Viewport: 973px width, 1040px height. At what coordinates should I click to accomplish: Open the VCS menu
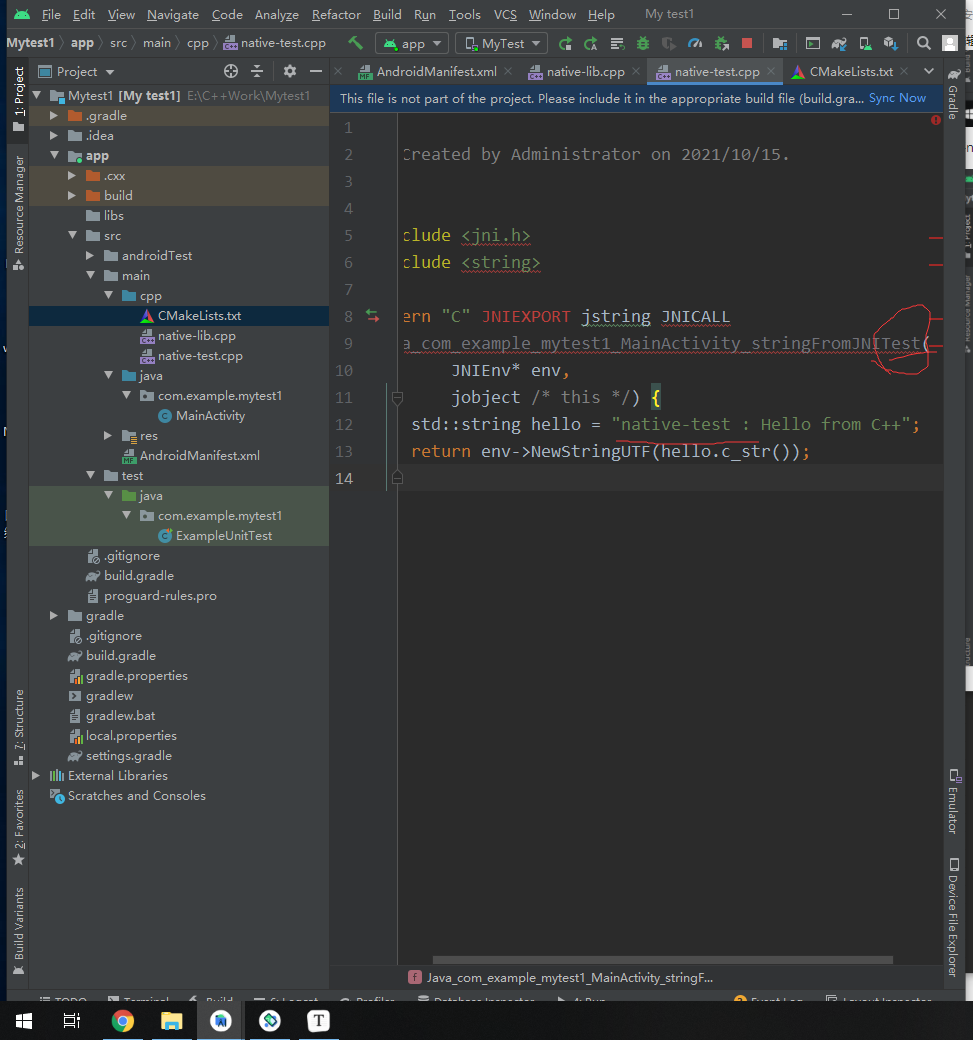point(505,15)
